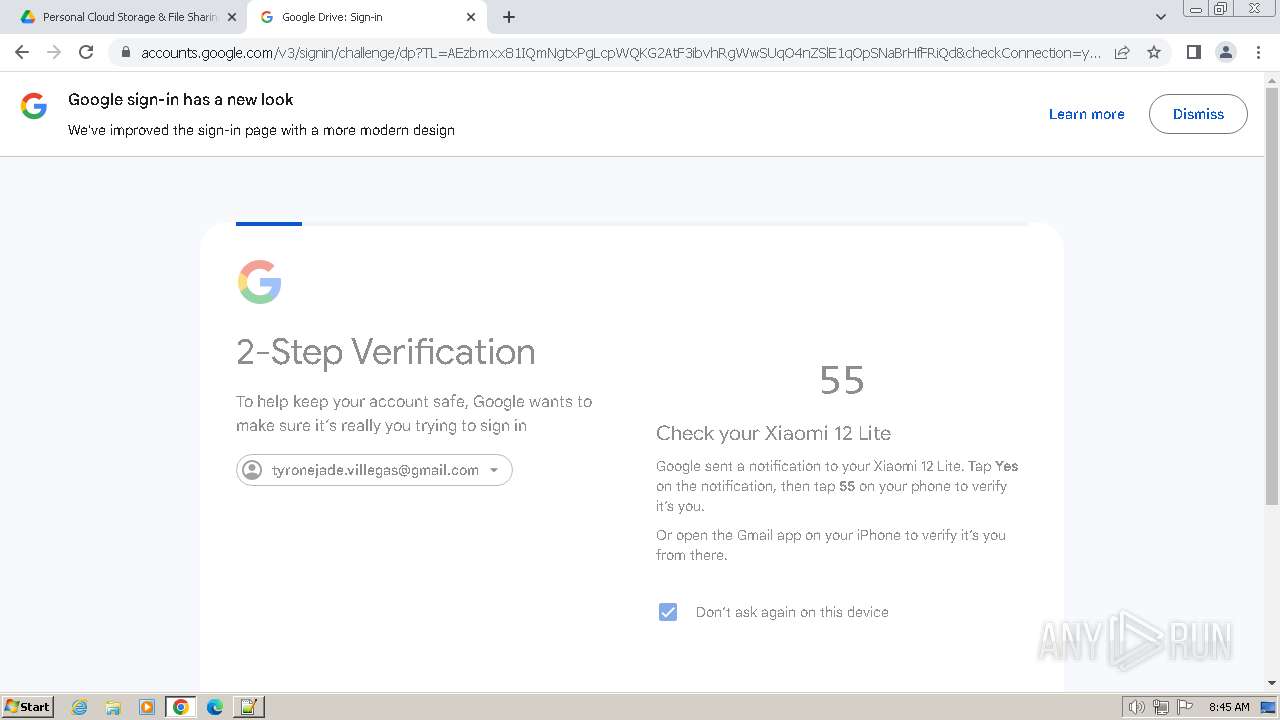The height and width of the screenshot is (720, 1280).
Task: Open the Windows Start menu
Action: [28, 706]
